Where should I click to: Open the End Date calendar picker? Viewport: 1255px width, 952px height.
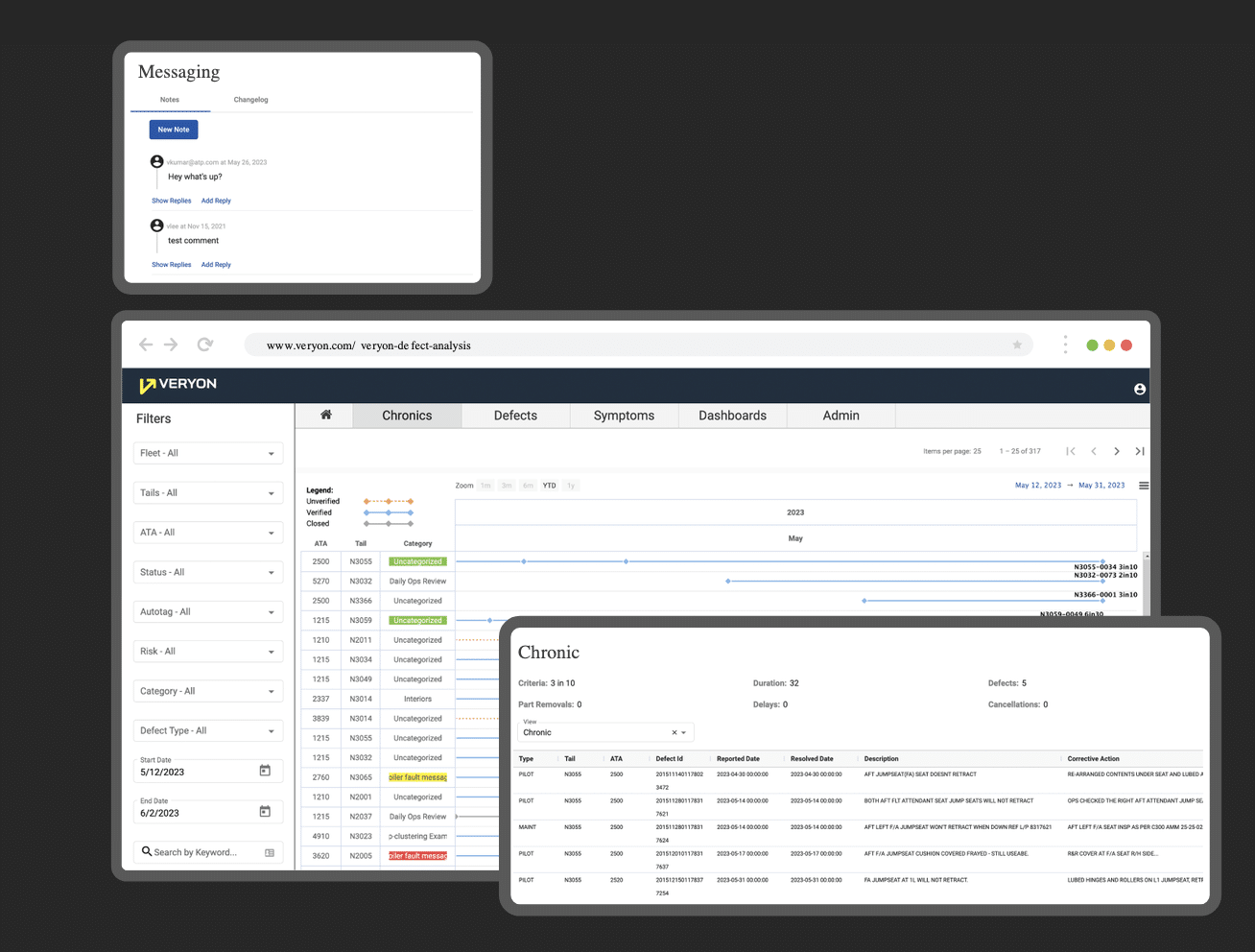tap(265, 811)
